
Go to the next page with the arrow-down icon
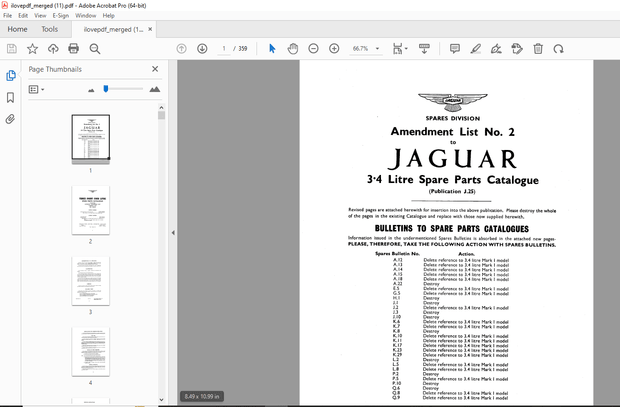[x=202, y=49]
